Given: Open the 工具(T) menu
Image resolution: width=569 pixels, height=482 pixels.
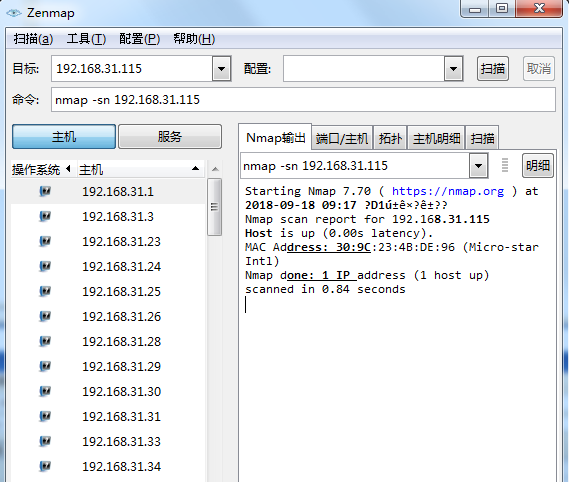Looking at the screenshot, I should point(86,38).
